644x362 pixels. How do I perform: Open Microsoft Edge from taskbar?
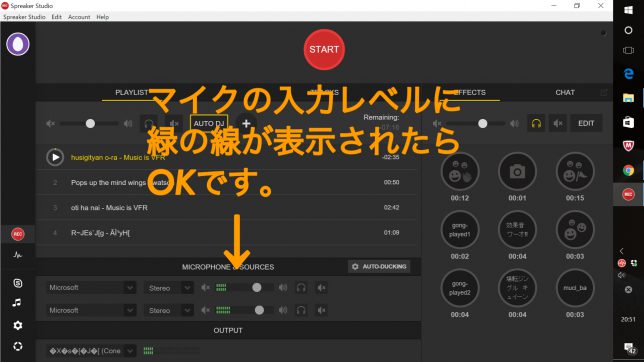tap(628, 74)
